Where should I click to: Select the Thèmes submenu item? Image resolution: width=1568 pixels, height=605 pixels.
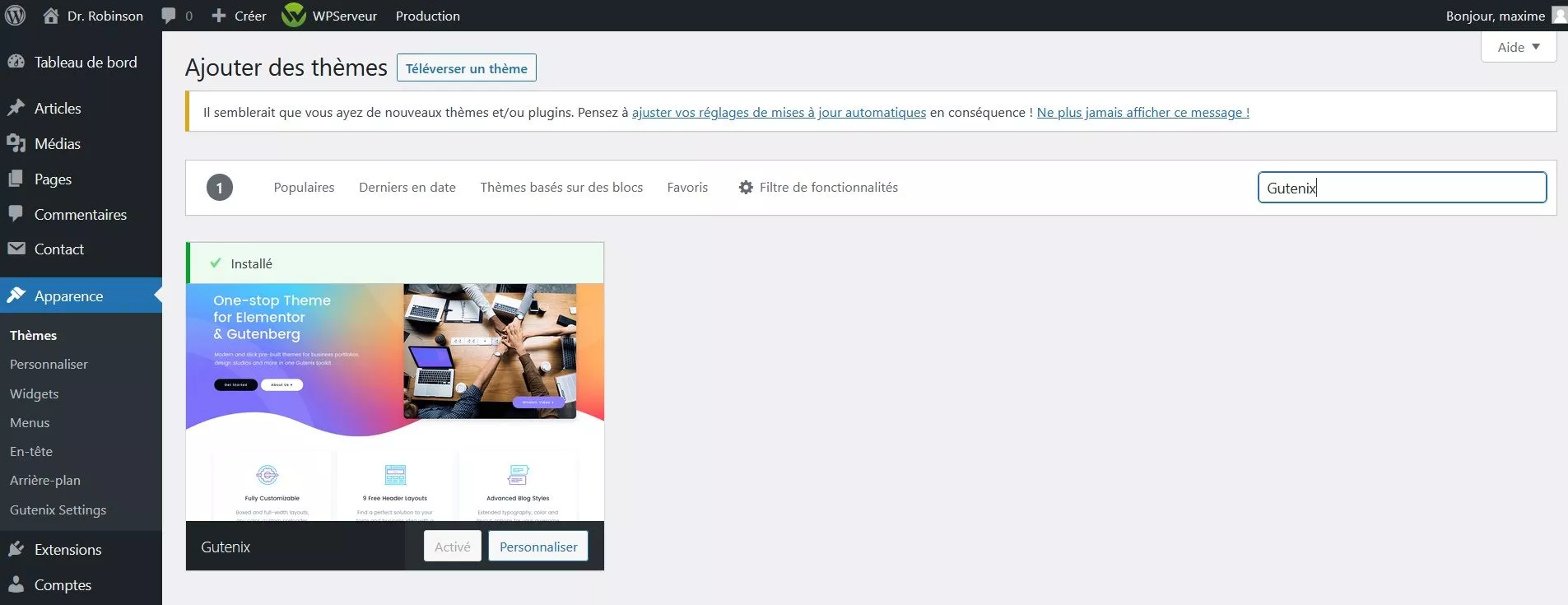click(33, 335)
